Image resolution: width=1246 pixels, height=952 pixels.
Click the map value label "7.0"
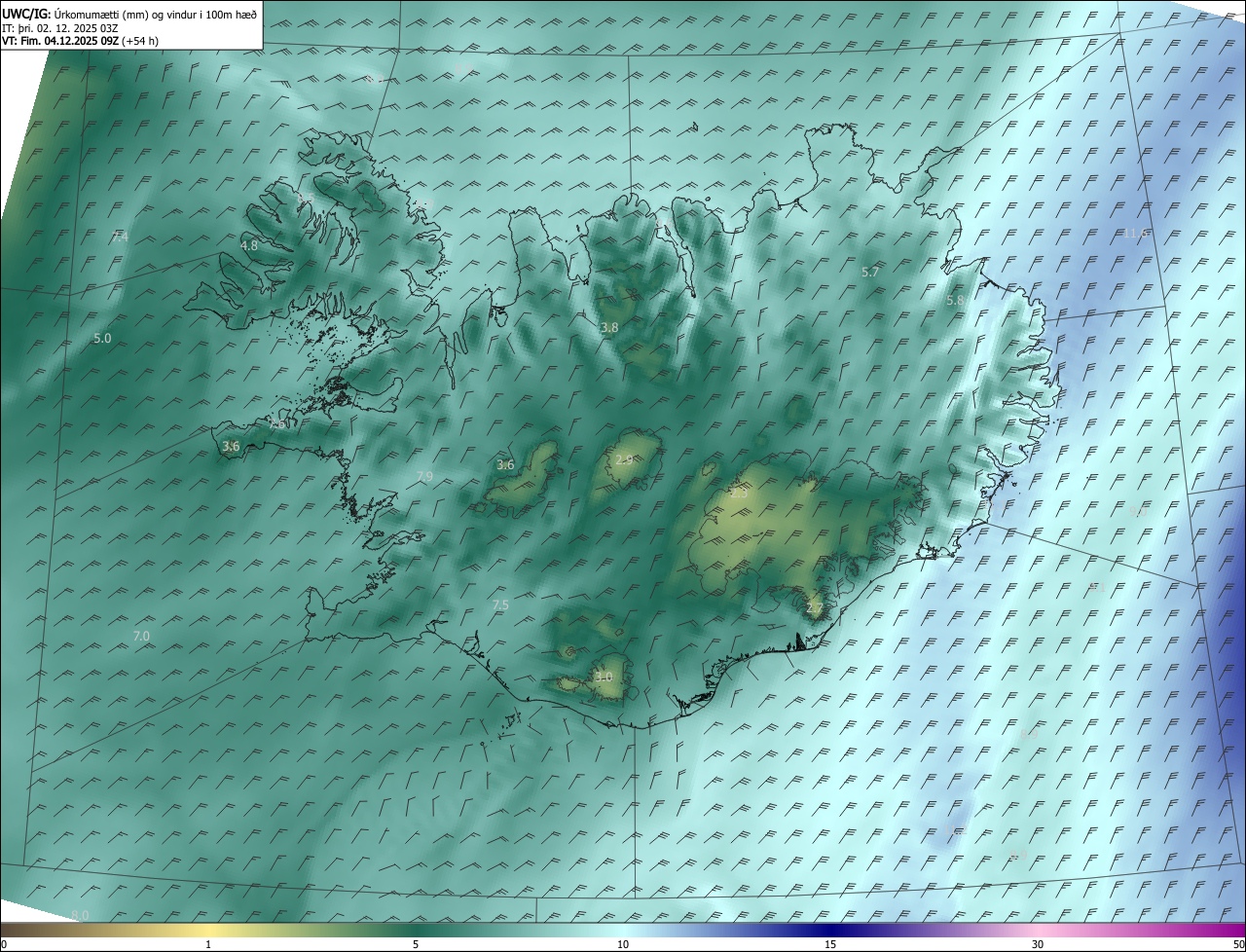click(x=141, y=637)
